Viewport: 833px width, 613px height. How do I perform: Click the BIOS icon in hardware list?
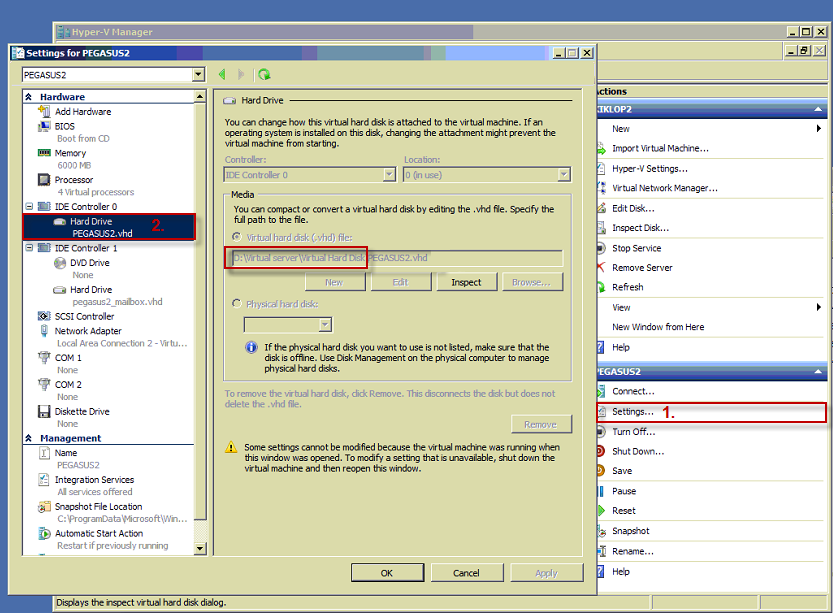click(x=44, y=126)
